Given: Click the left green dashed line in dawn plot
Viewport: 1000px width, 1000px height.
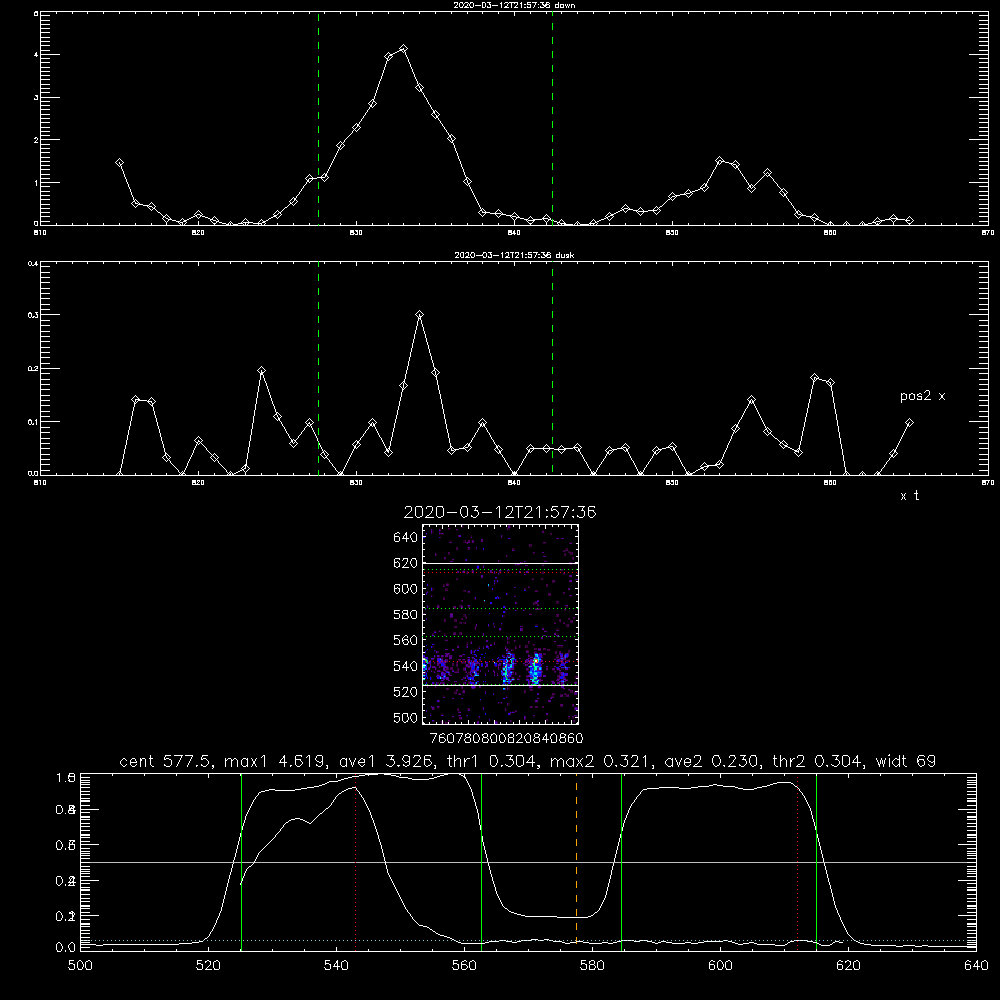Looking at the screenshot, I should [318, 118].
